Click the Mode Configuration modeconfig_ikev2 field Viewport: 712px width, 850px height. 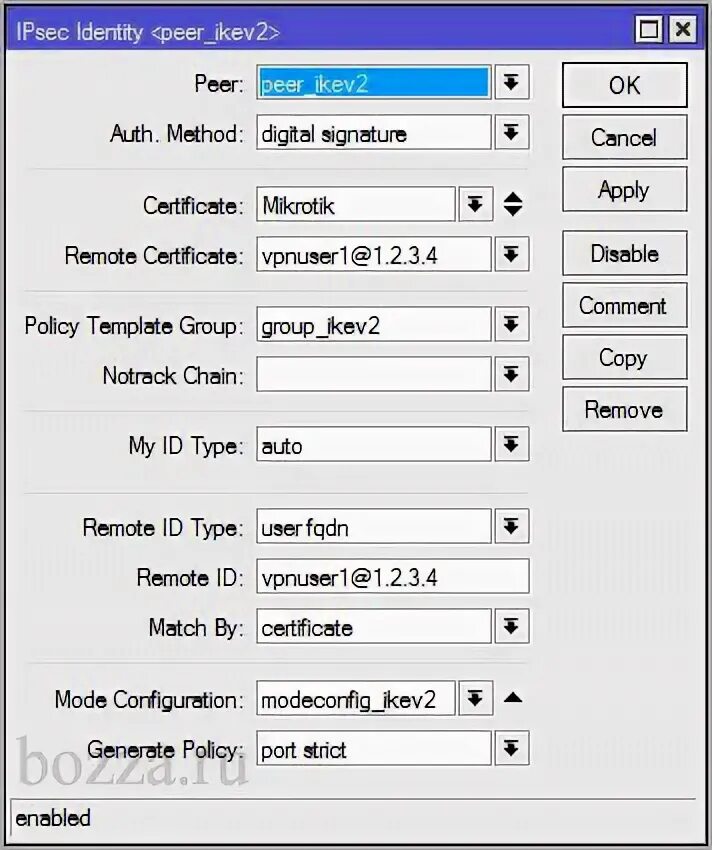[356, 699]
